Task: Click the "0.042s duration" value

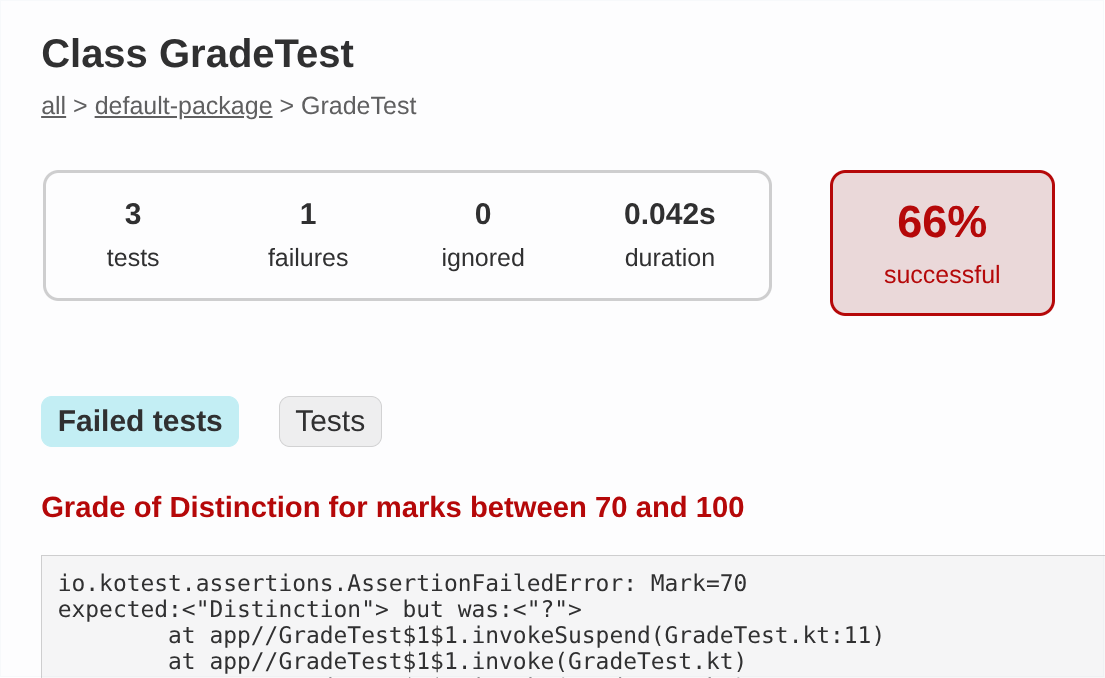Action: click(x=669, y=233)
